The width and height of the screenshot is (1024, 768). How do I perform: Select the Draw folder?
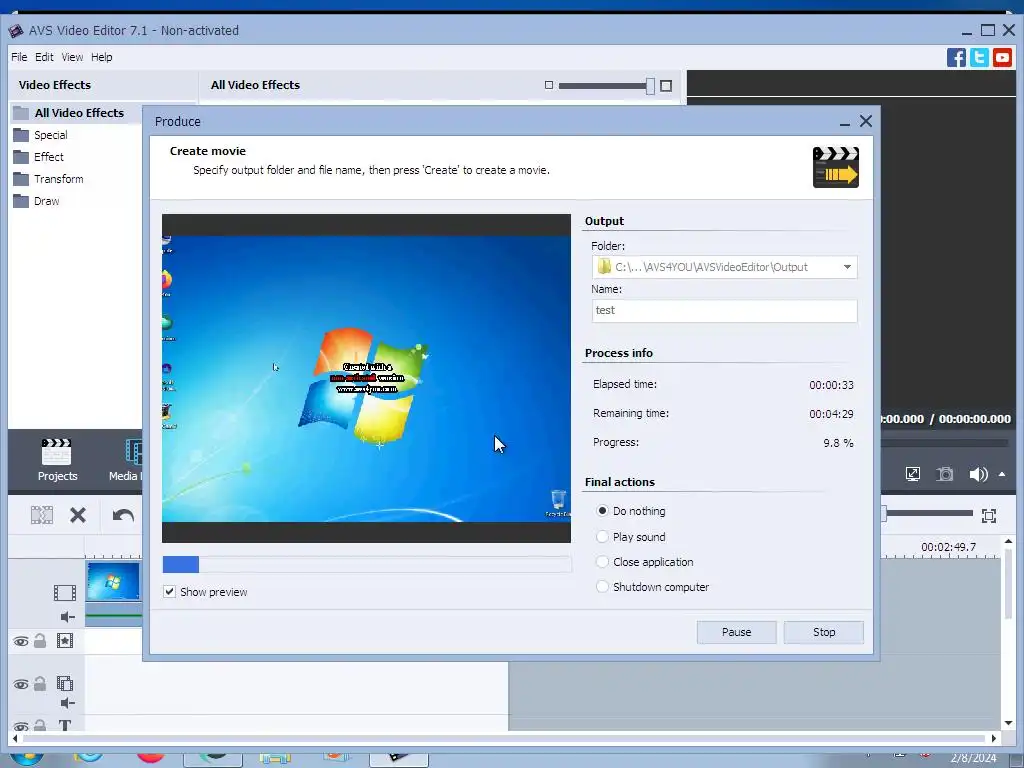coord(46,201)
